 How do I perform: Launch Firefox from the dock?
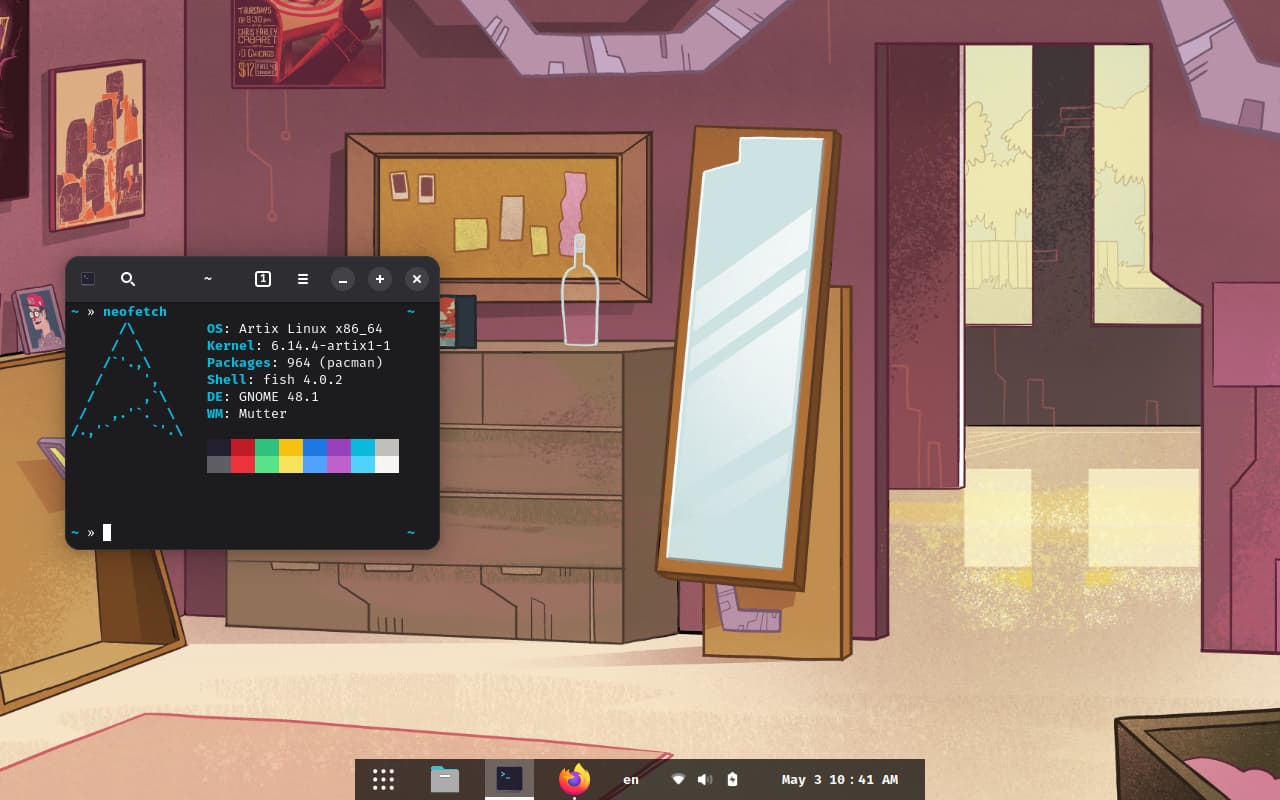pos(574,779)
